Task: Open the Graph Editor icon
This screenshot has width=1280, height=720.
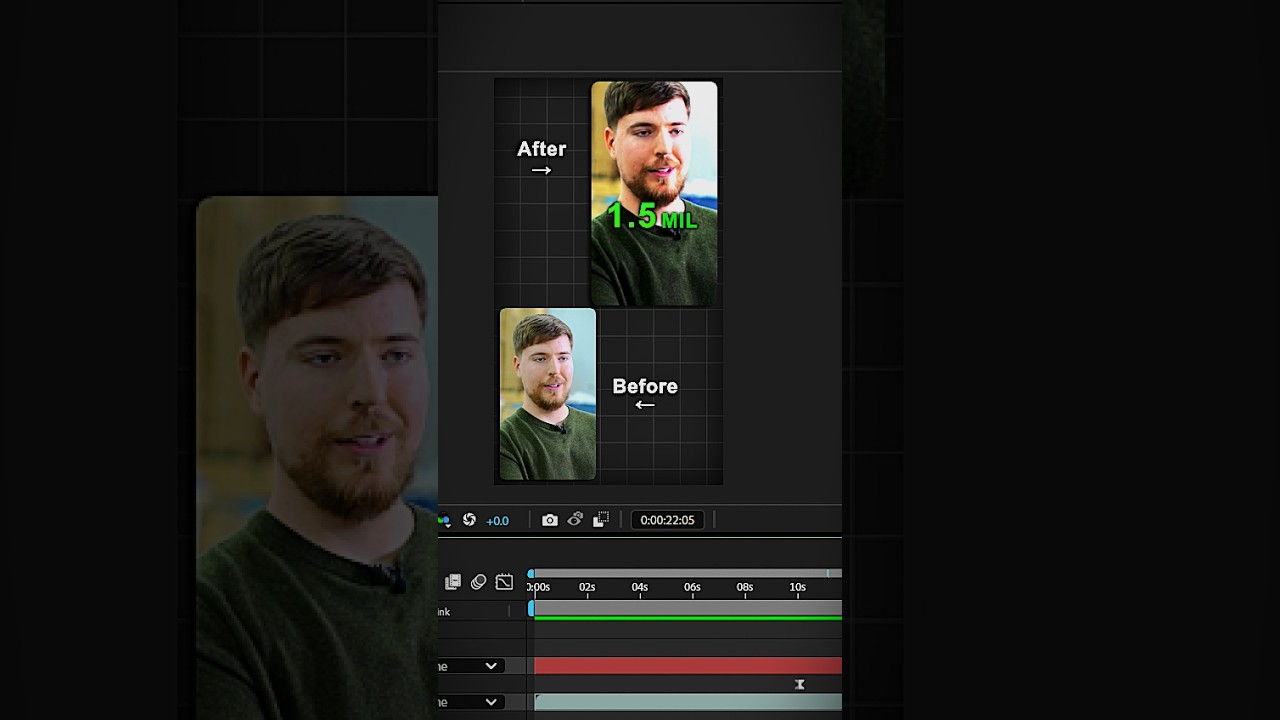Action: 504,582
